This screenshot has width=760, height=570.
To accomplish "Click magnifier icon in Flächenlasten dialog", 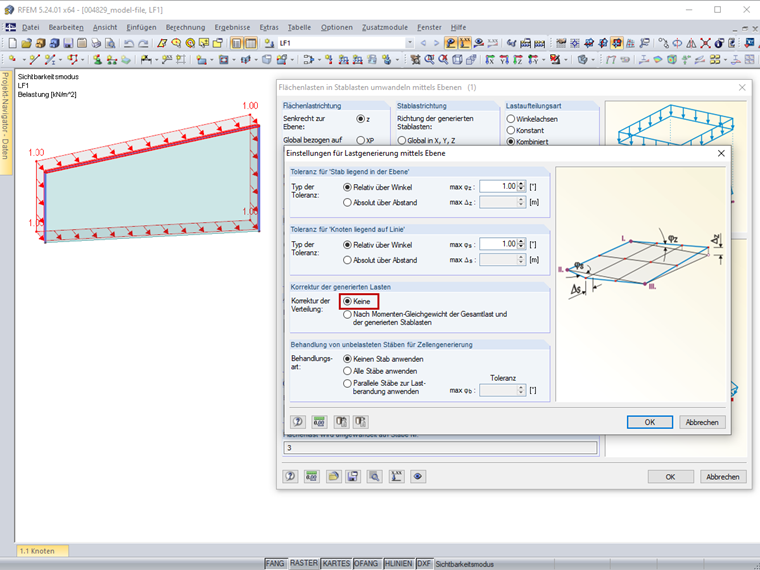I will coord(374,476).
